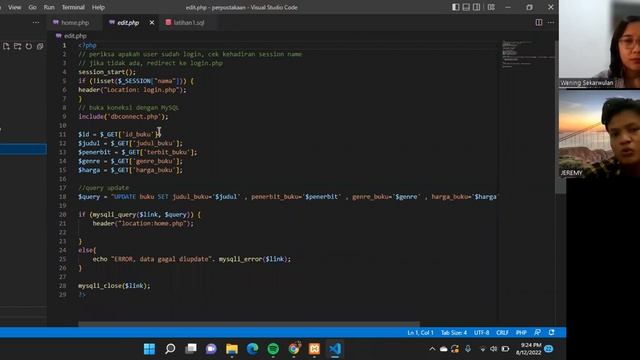This screenshot has width=640, height=360.
Task: Select the highlighted file row in Explorer
Action: tap(23, 149)
